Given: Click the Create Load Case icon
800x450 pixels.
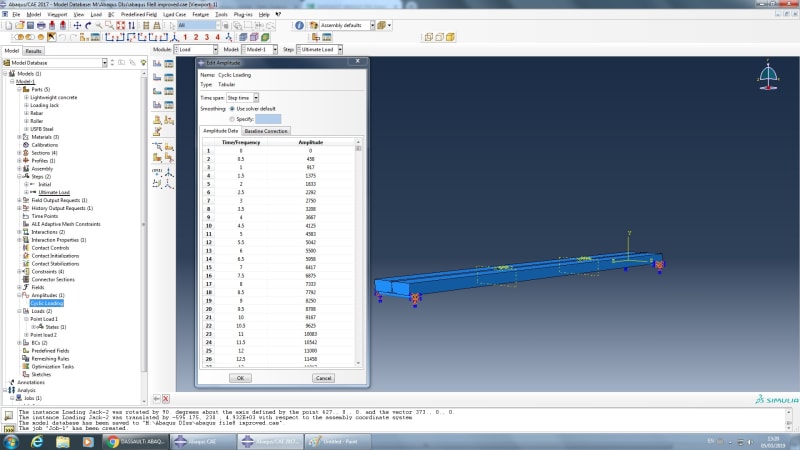Looking at the screenshot, I should pyautogui.click(x=157, y=105).
